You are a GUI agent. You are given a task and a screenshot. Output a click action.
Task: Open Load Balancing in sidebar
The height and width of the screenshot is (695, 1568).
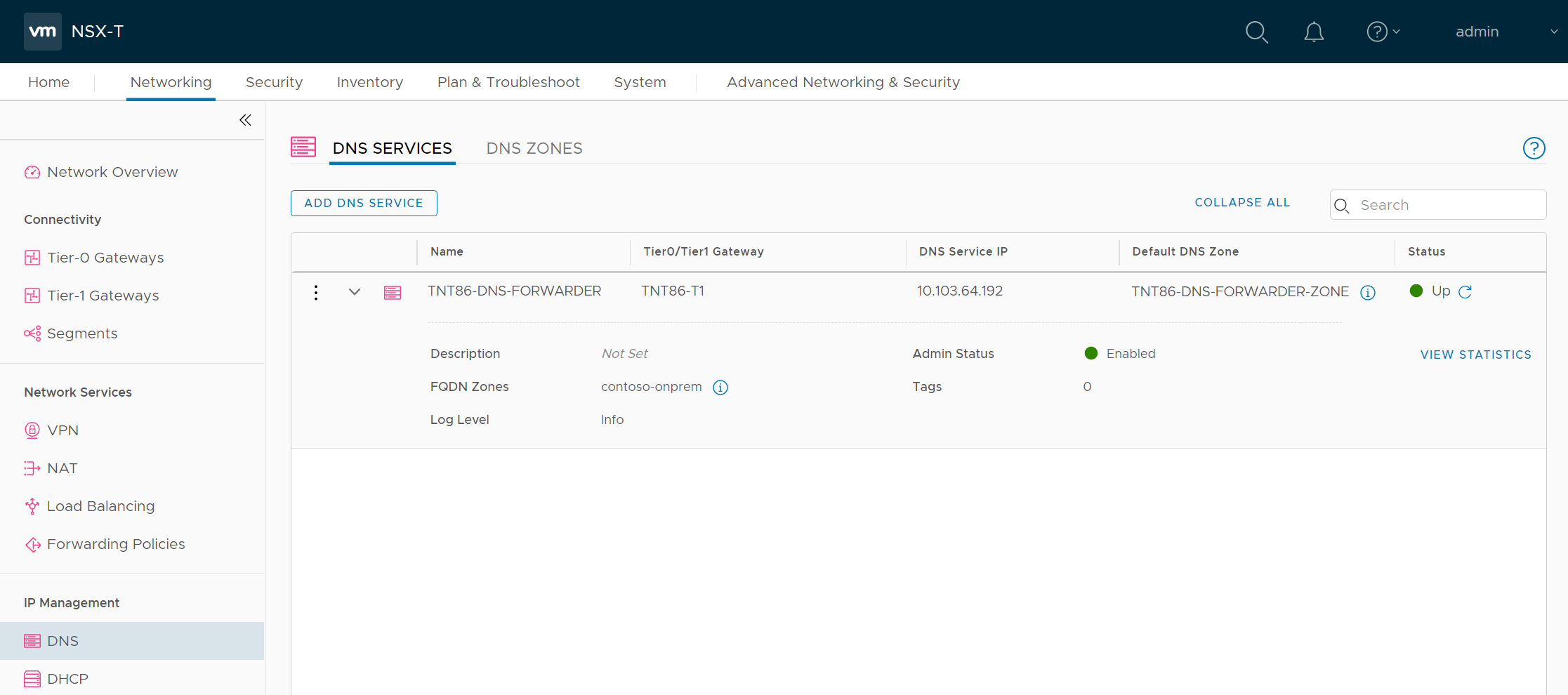[x=100, y=506]
